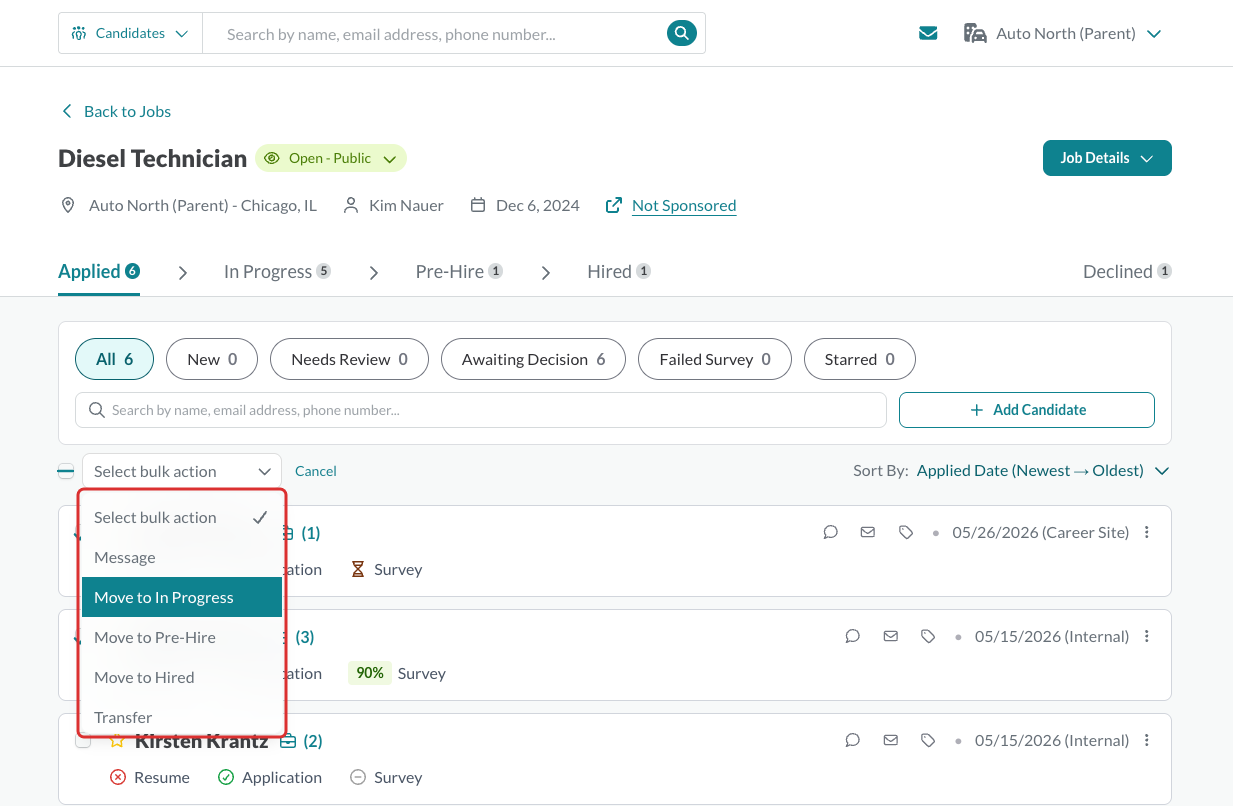Click the teal search magnifier button
This screenshot has height=806, width=1233.
pos(681,33)
